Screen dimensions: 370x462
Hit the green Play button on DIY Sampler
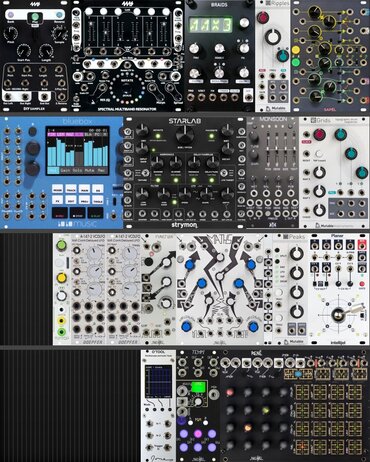(35, 17)
